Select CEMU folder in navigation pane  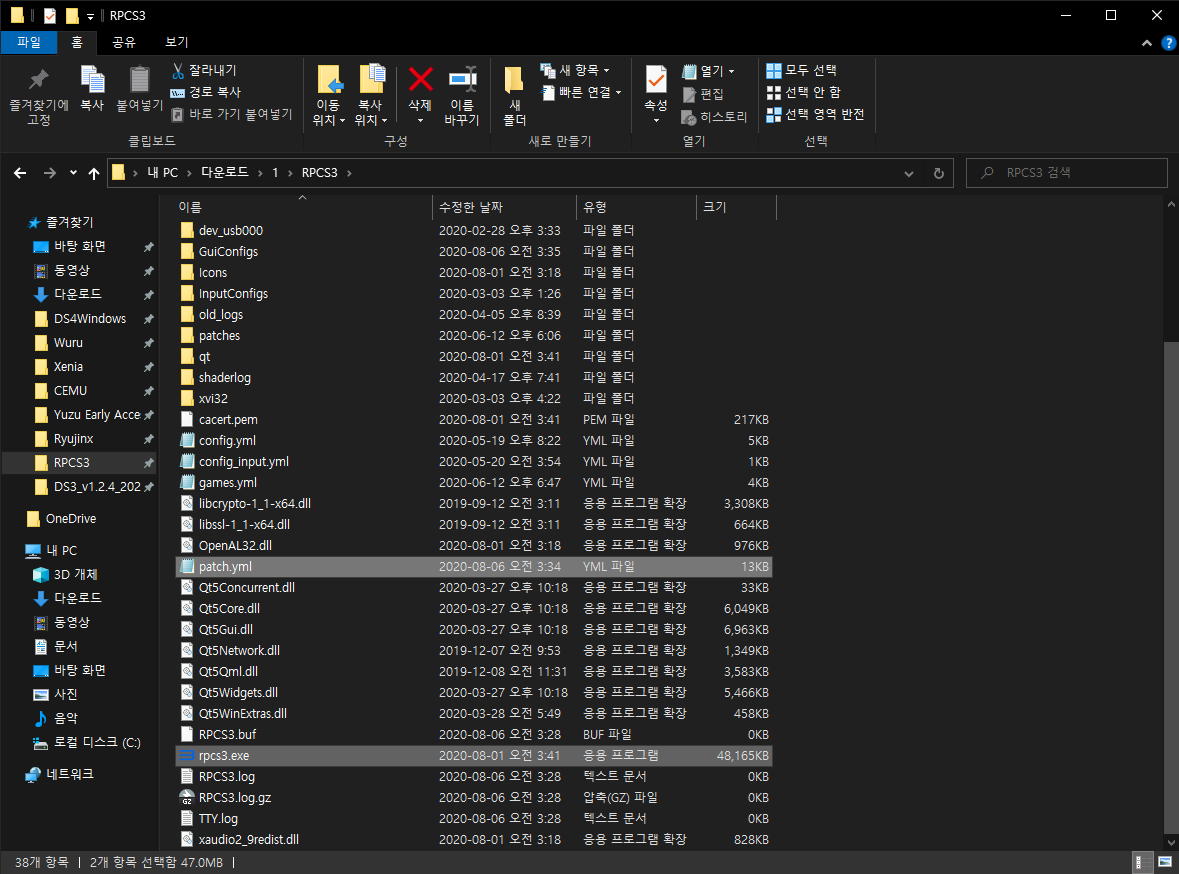tap(70, 391)
